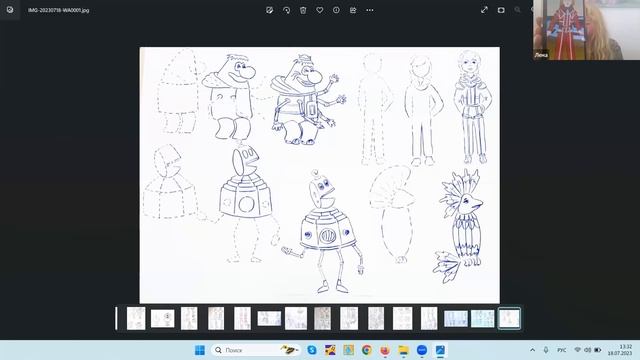Switch to Zoom in the taskbar
The width and height of the screenshot is (640, 360).
(x=422, y=350)
